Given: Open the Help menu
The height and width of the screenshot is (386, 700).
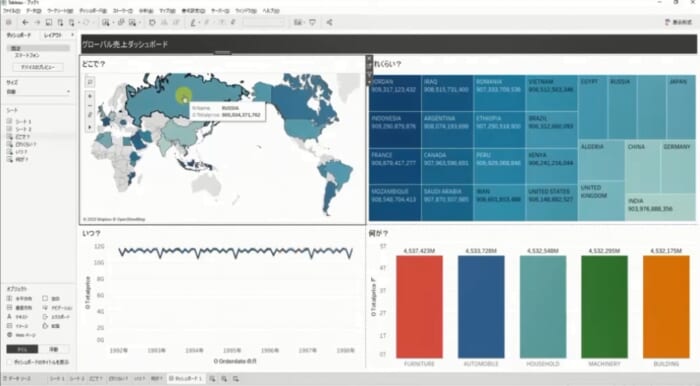Looking at the screenshot, I should [x=271, y=10].
